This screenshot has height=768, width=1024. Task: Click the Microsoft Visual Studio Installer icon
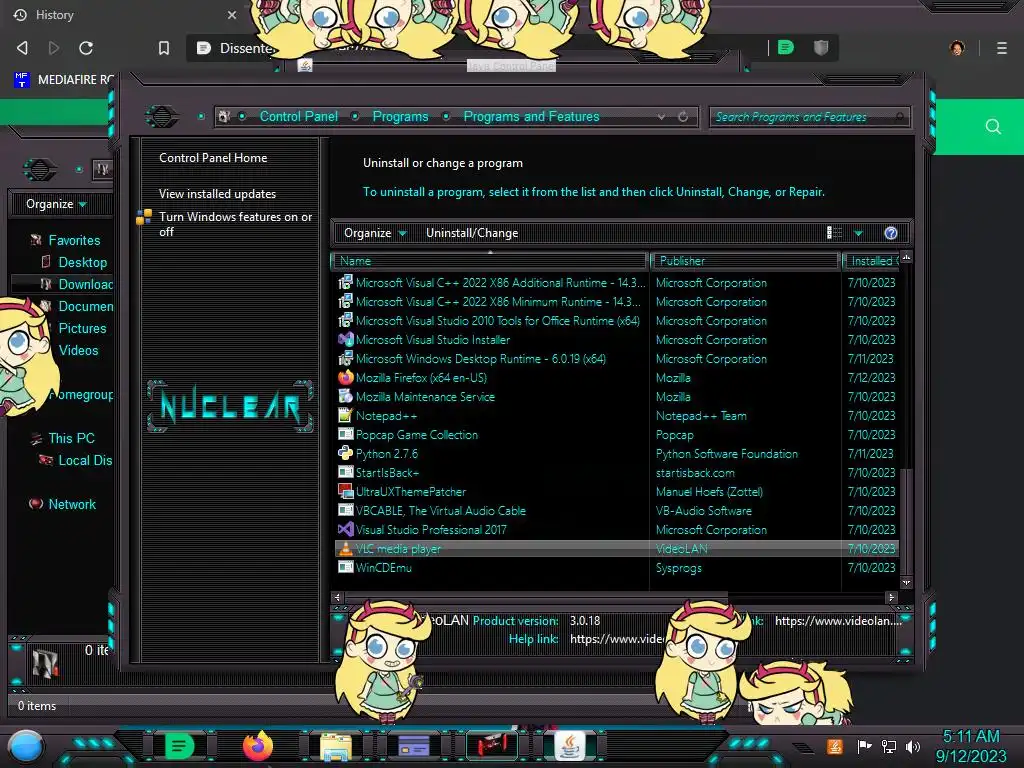click(x=345, y=340)
